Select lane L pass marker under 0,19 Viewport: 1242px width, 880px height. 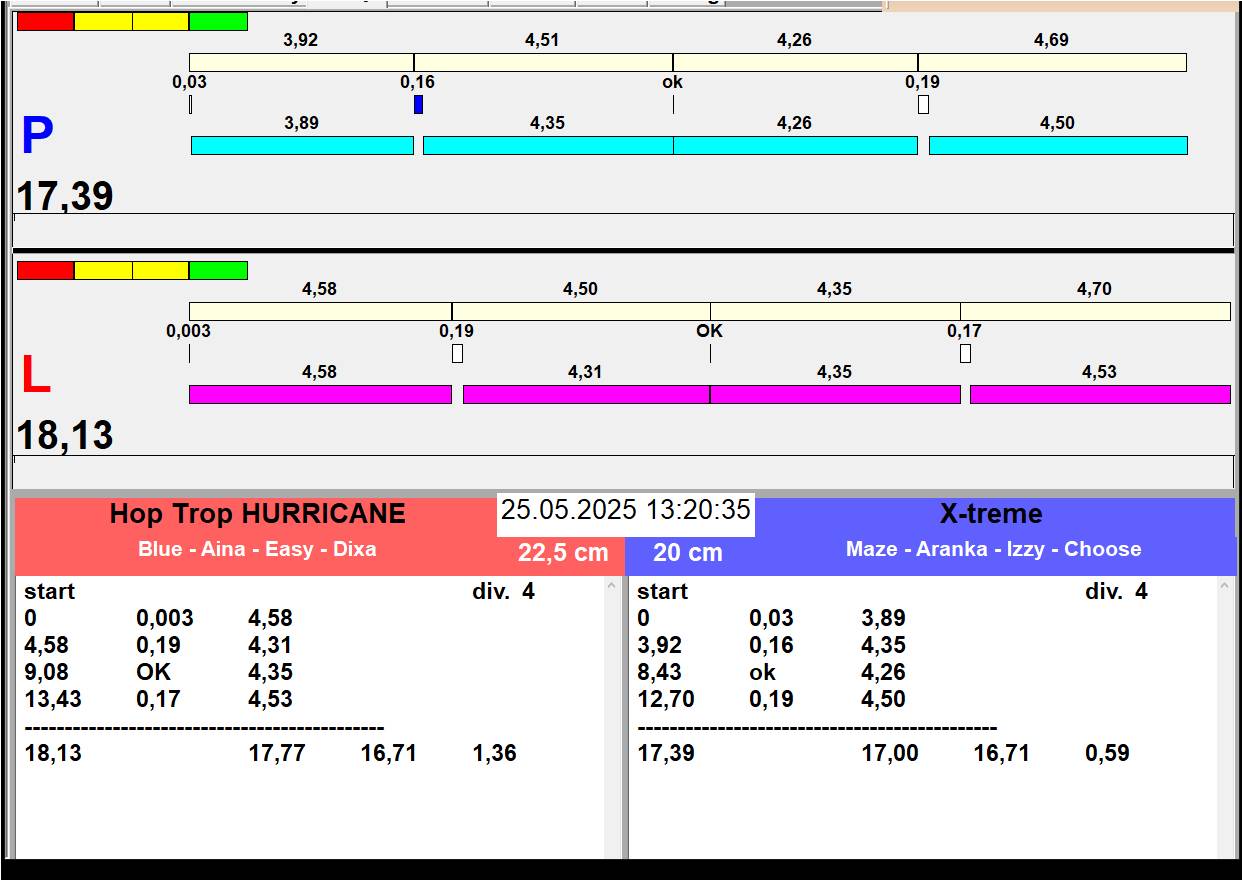coord(457,353)
